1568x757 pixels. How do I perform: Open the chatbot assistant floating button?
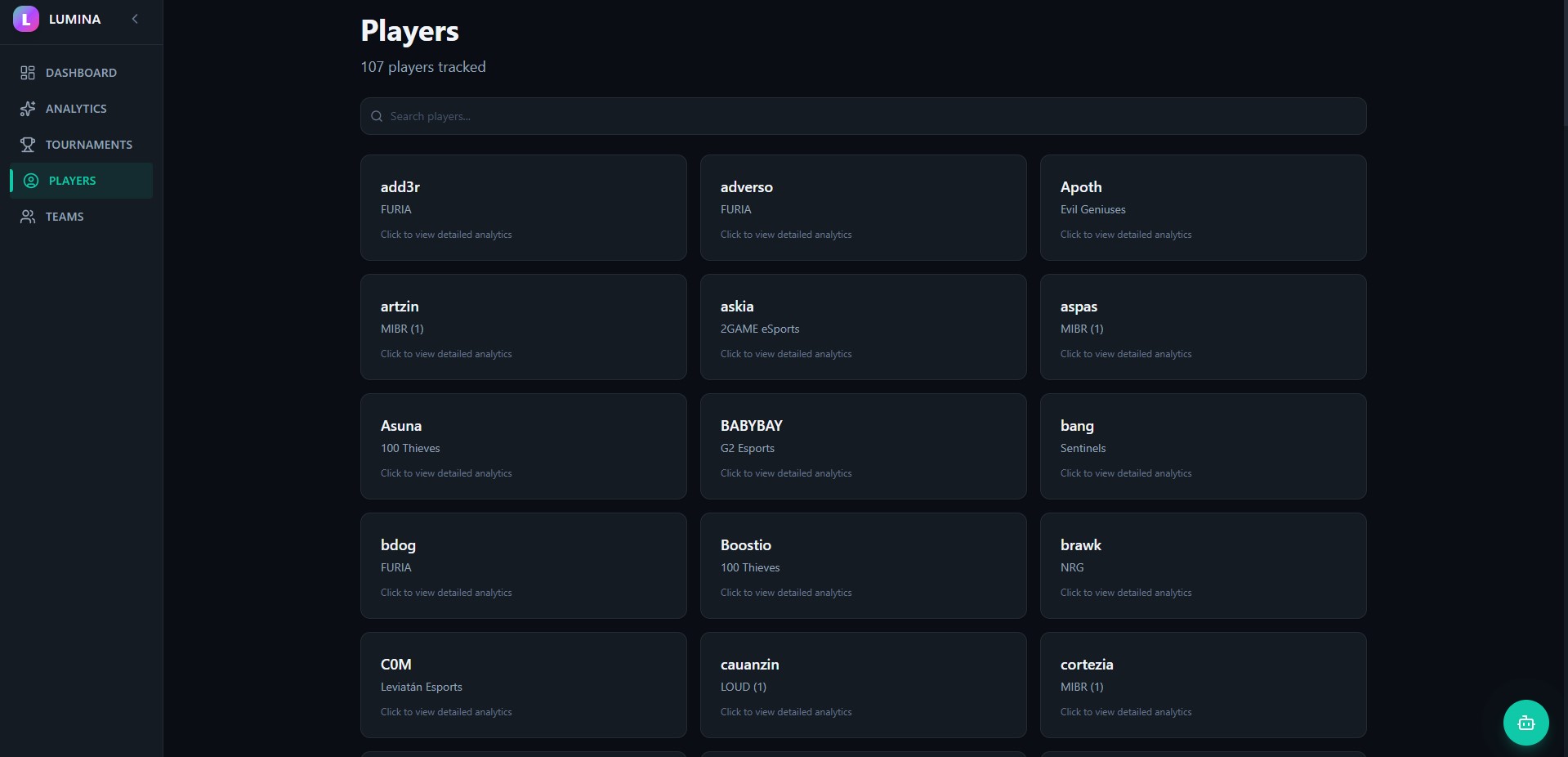click(1526, 723)
